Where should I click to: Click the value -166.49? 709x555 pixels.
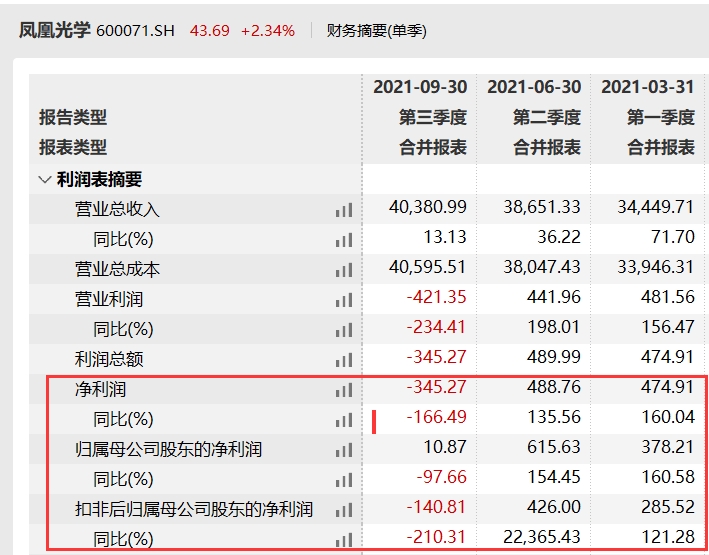[x=436, y=417]
